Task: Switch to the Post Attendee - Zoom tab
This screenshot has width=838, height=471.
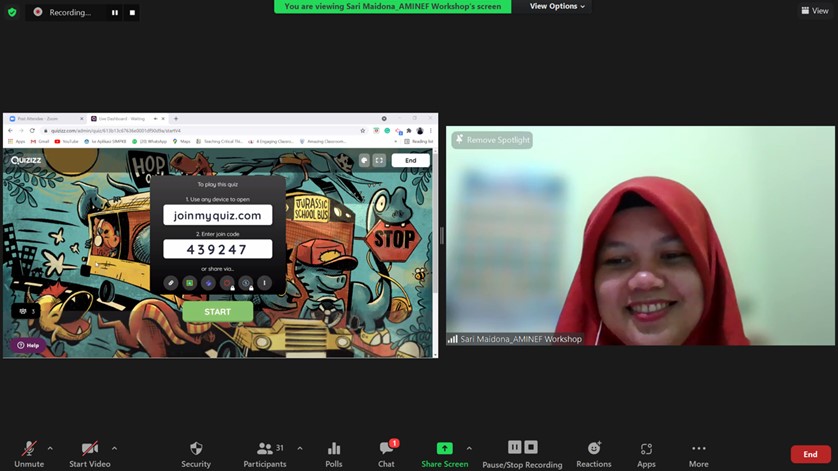Action: (x=45, y=119)
